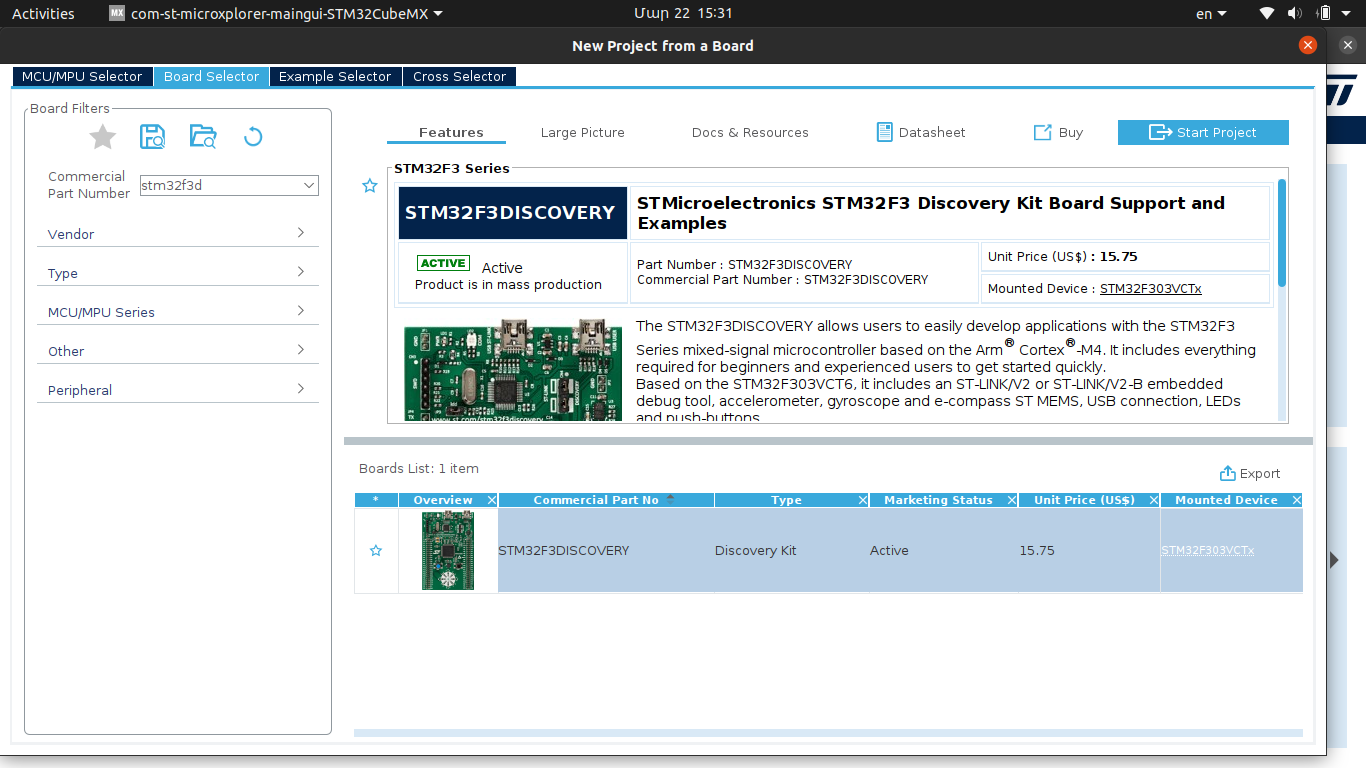
Task: Switch to the MCU/MPU Selector tab
Action: 82,76
